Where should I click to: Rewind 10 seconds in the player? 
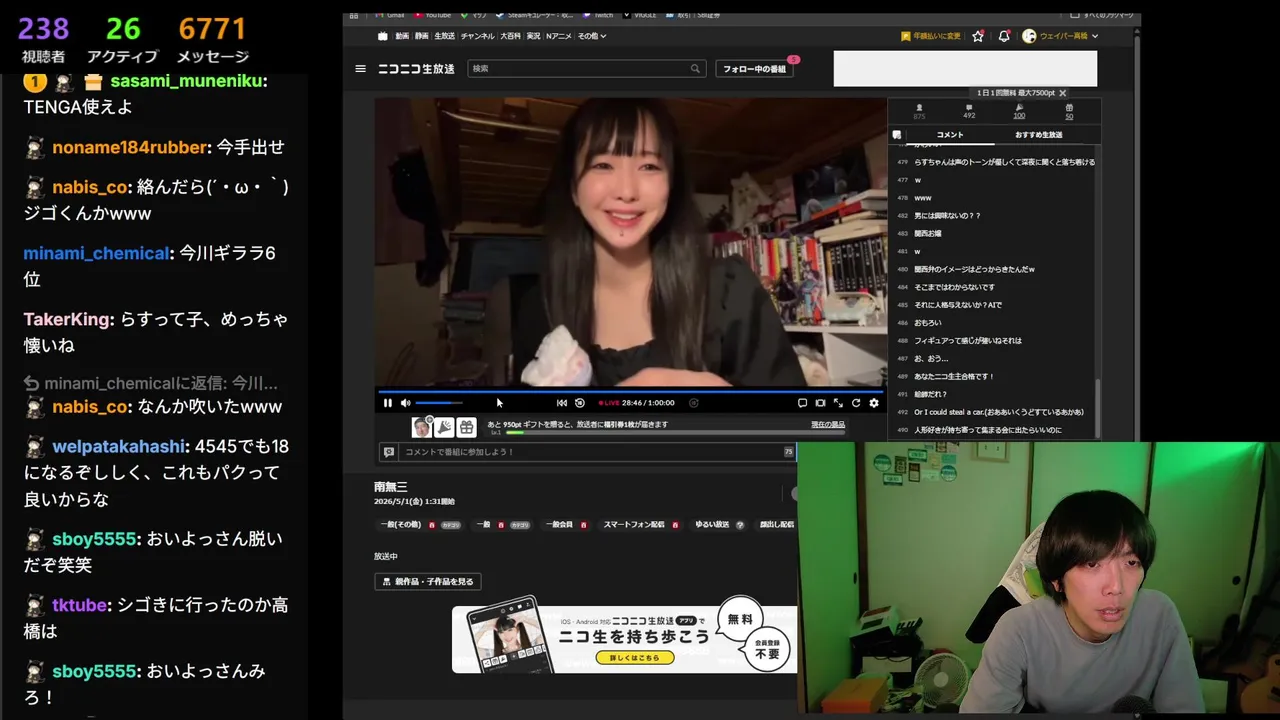pos(579,403)
